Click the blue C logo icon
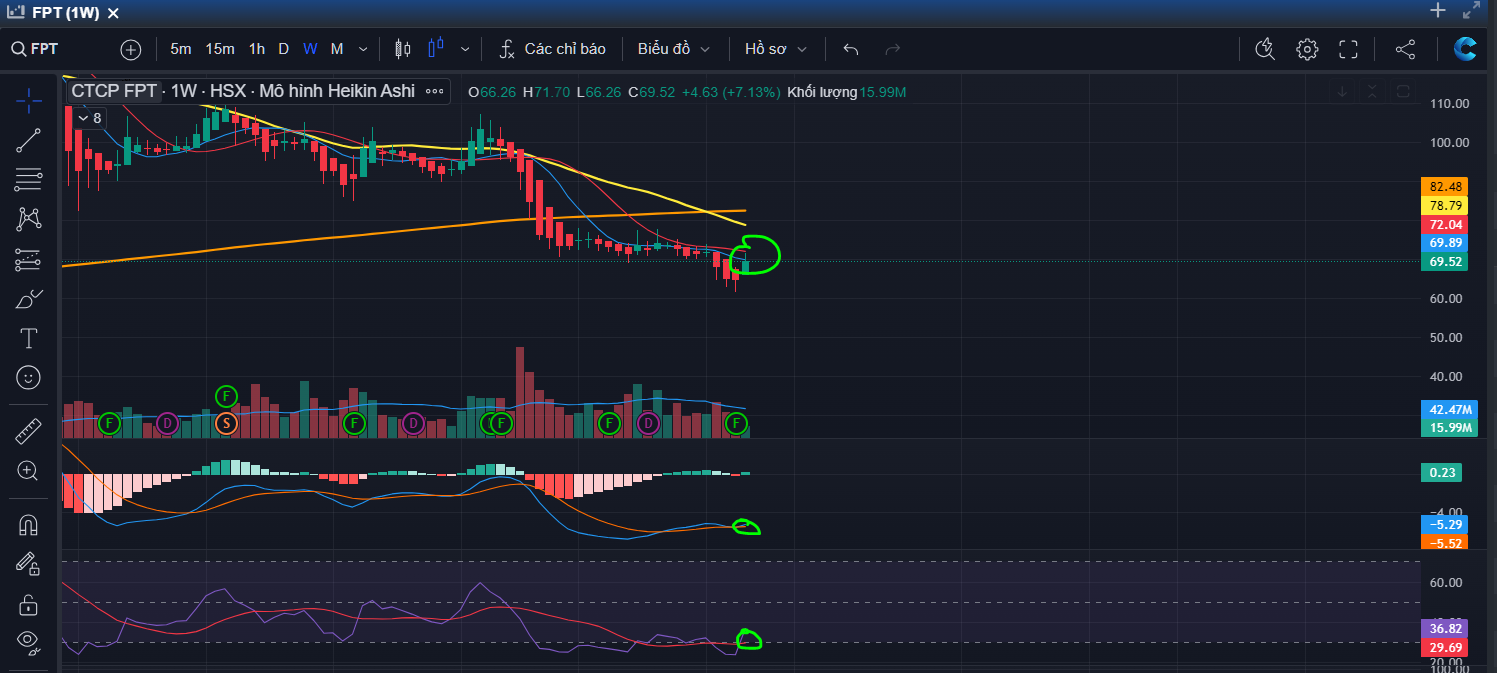The image size is (1497, 673). 1466,49
